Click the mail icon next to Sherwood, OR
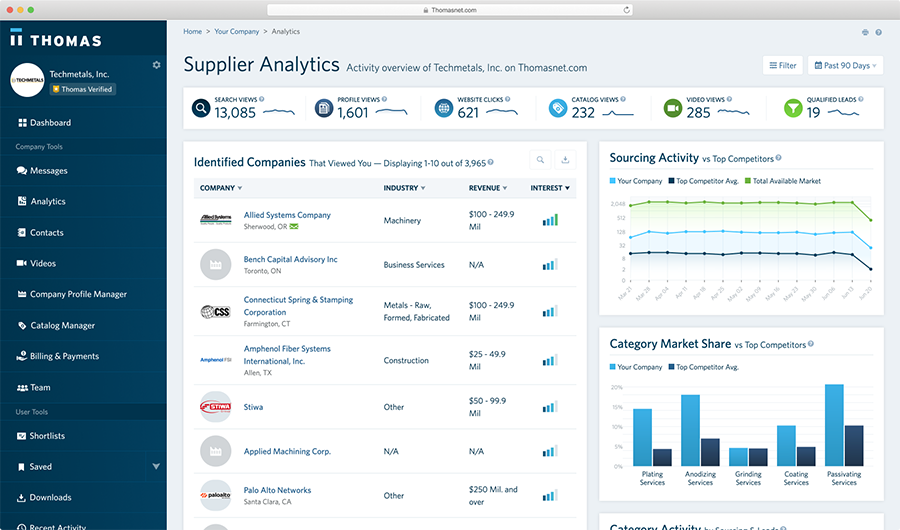This screenshot has width=900, height=530. 294,227
